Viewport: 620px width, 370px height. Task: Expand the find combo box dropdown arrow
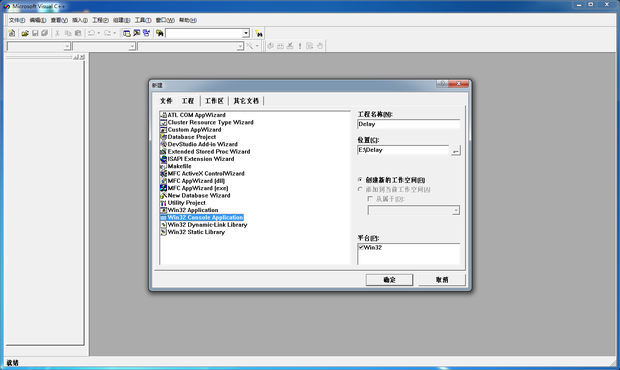click(246, 33)
